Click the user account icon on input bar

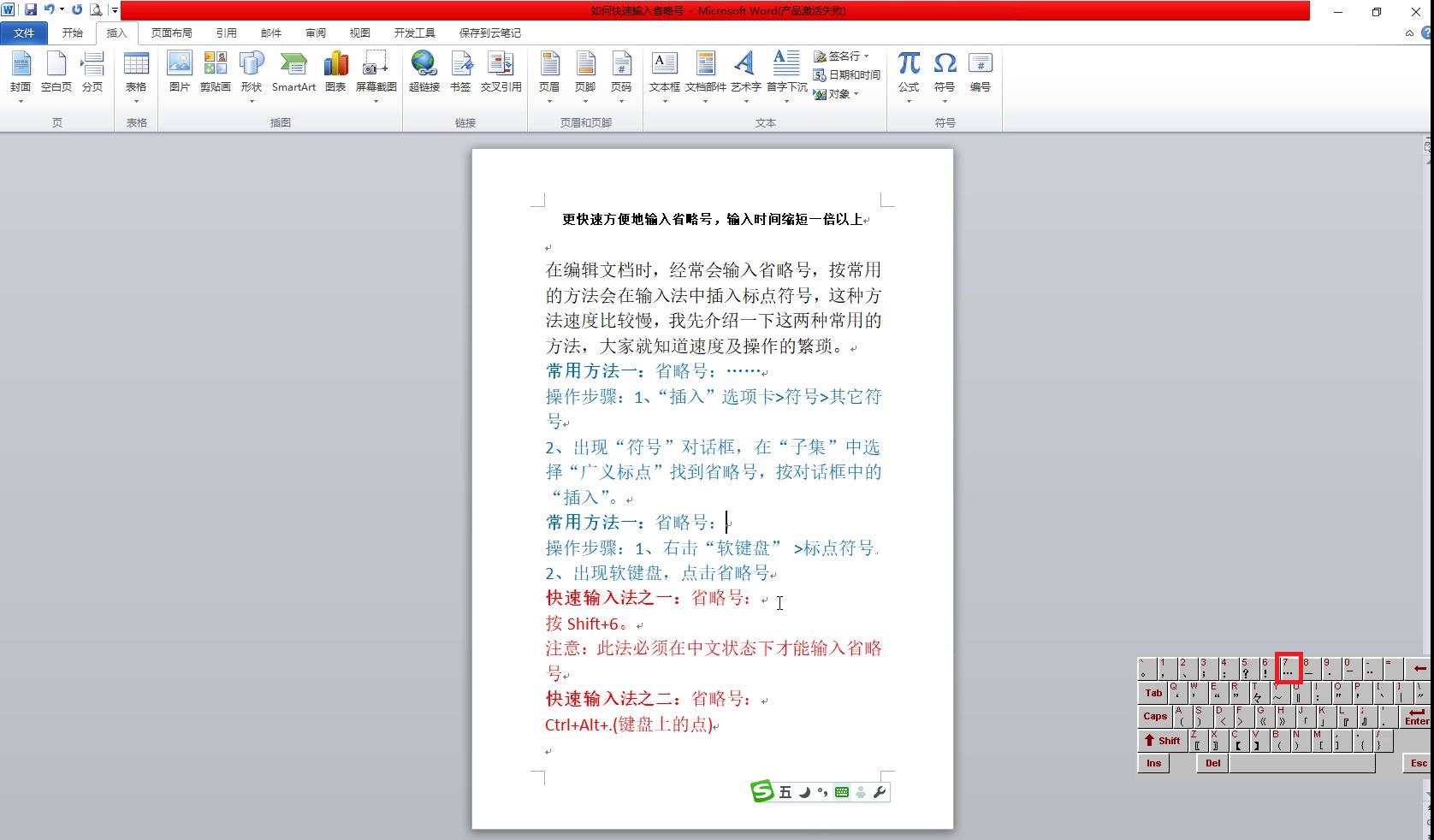tap(861, 792)
